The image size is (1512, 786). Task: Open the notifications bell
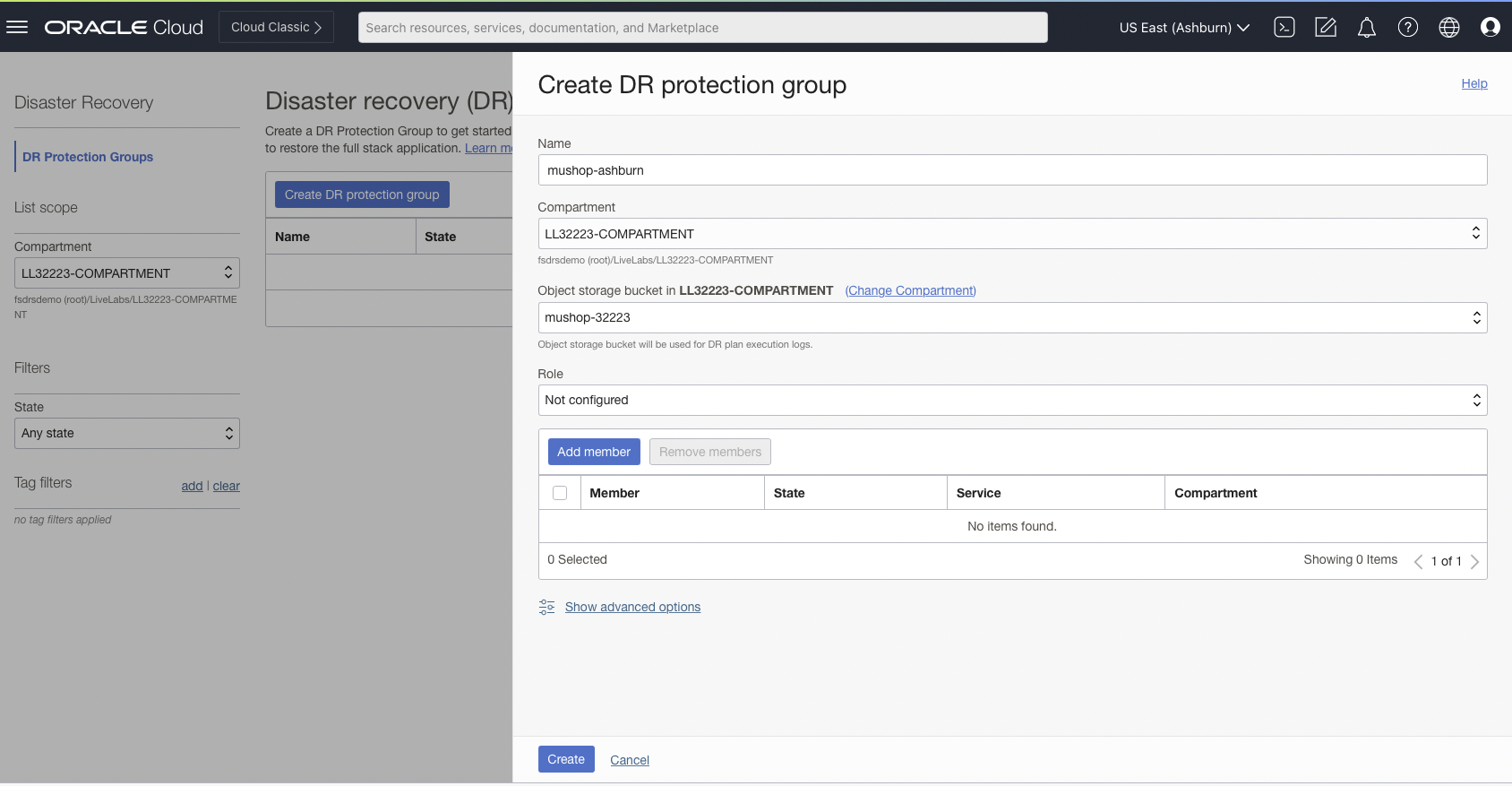point(1366,27)
